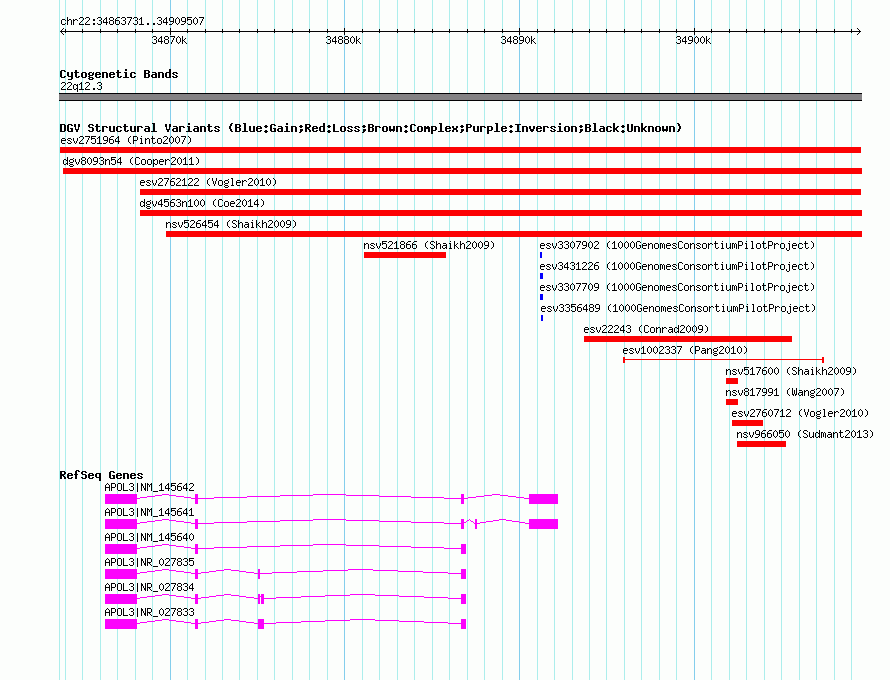Select the RefSeq Genes track title

click(x=101, y=475)
